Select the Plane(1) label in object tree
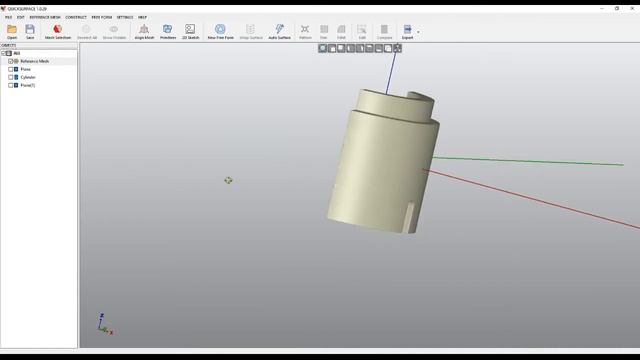Screen dimensions: 640x360 point(28,85)
